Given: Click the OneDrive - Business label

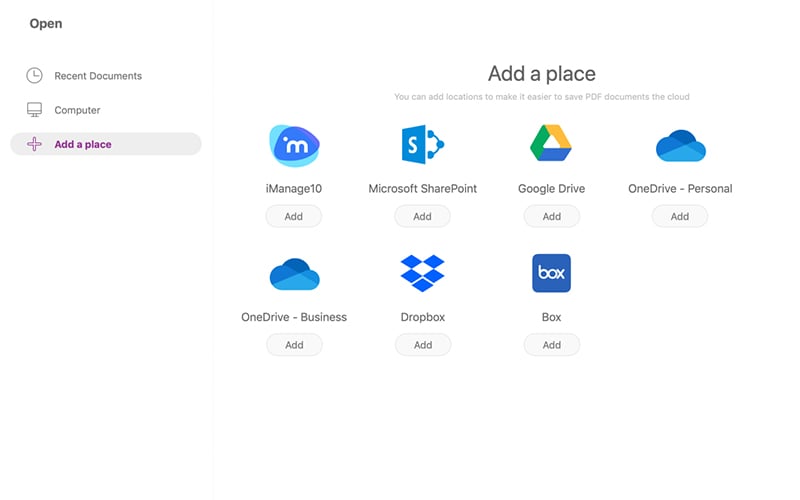Looking at the screenshot, I should (294, 317).
